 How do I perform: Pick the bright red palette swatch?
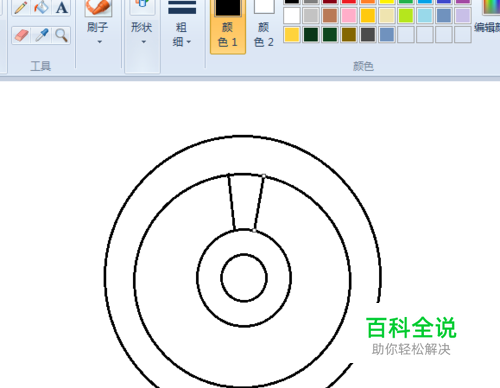[349, 1]
